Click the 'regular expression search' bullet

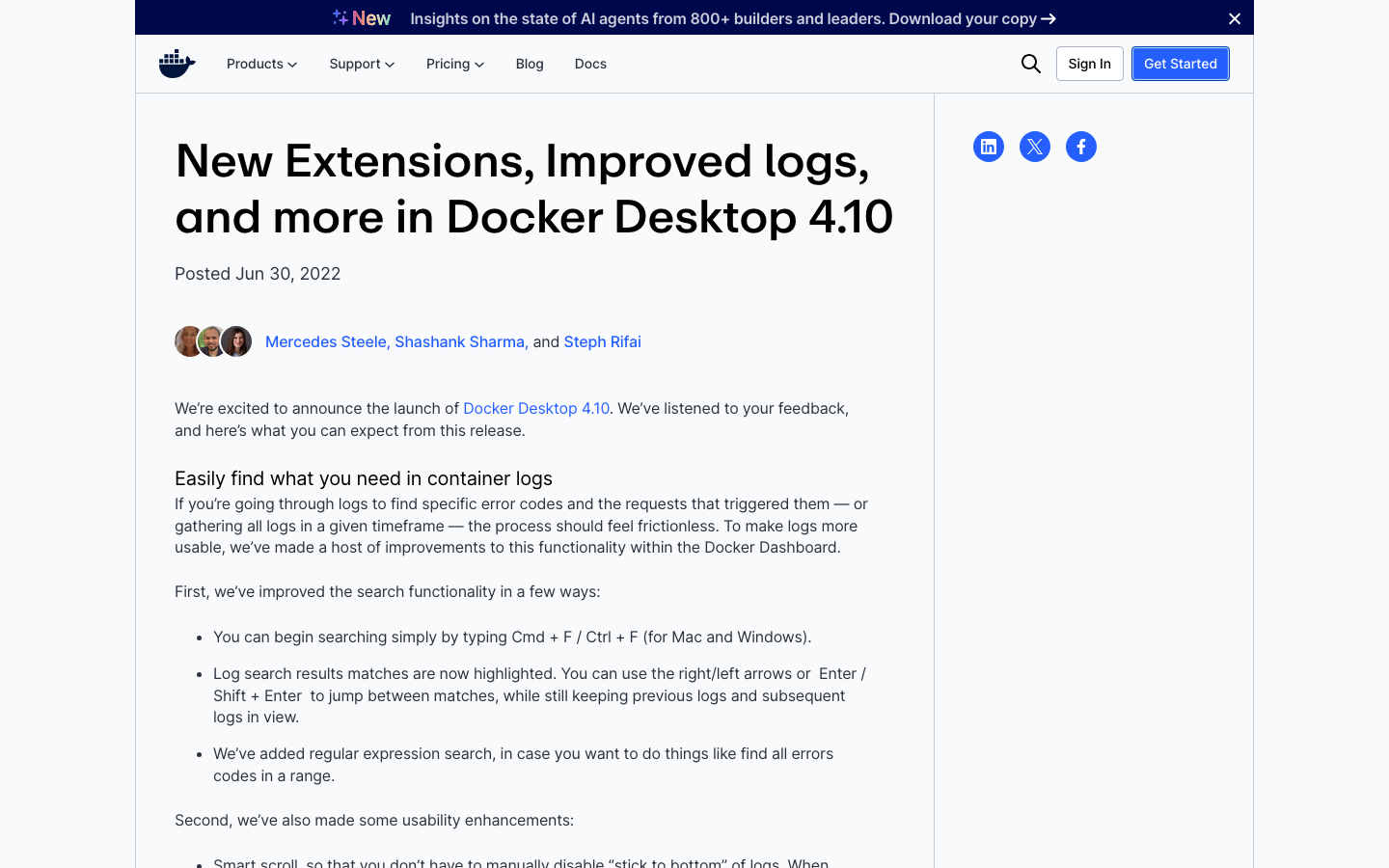(x=524, y=765)
